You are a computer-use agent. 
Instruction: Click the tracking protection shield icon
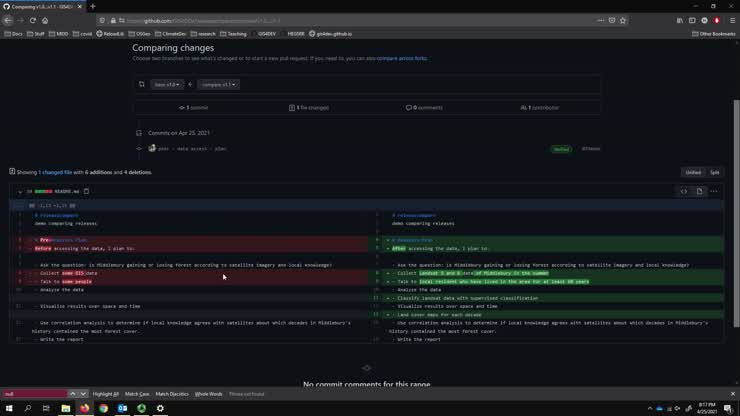[102, 20]
